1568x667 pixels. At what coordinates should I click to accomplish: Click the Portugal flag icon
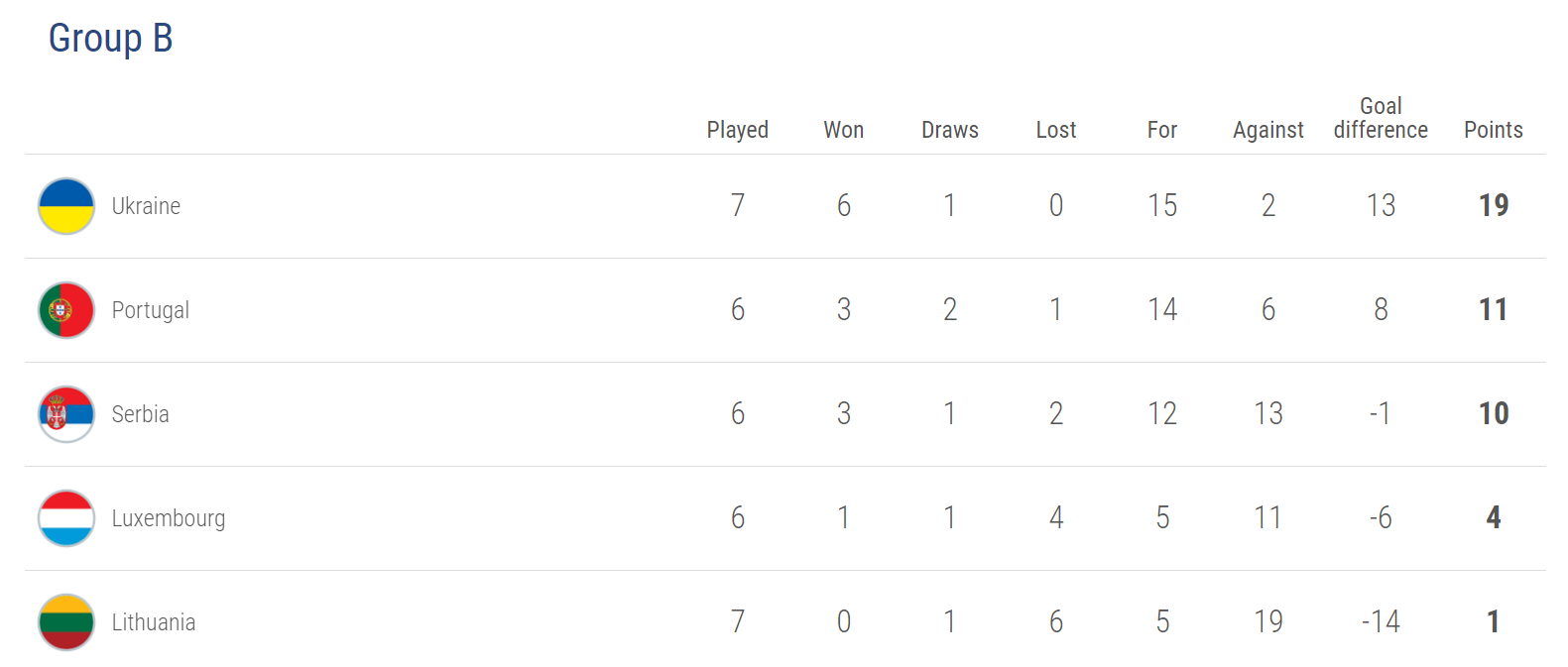(x=66, y=310)
